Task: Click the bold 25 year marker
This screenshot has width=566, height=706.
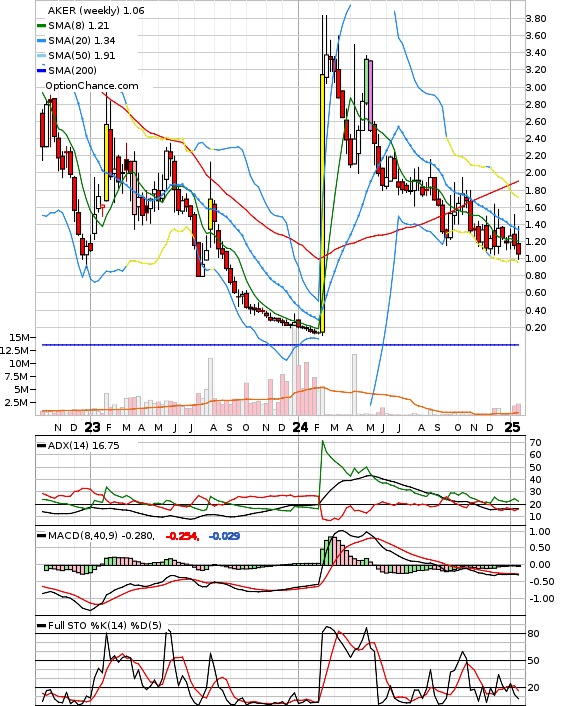Action: pyautogui.click(x=512, y=427)
